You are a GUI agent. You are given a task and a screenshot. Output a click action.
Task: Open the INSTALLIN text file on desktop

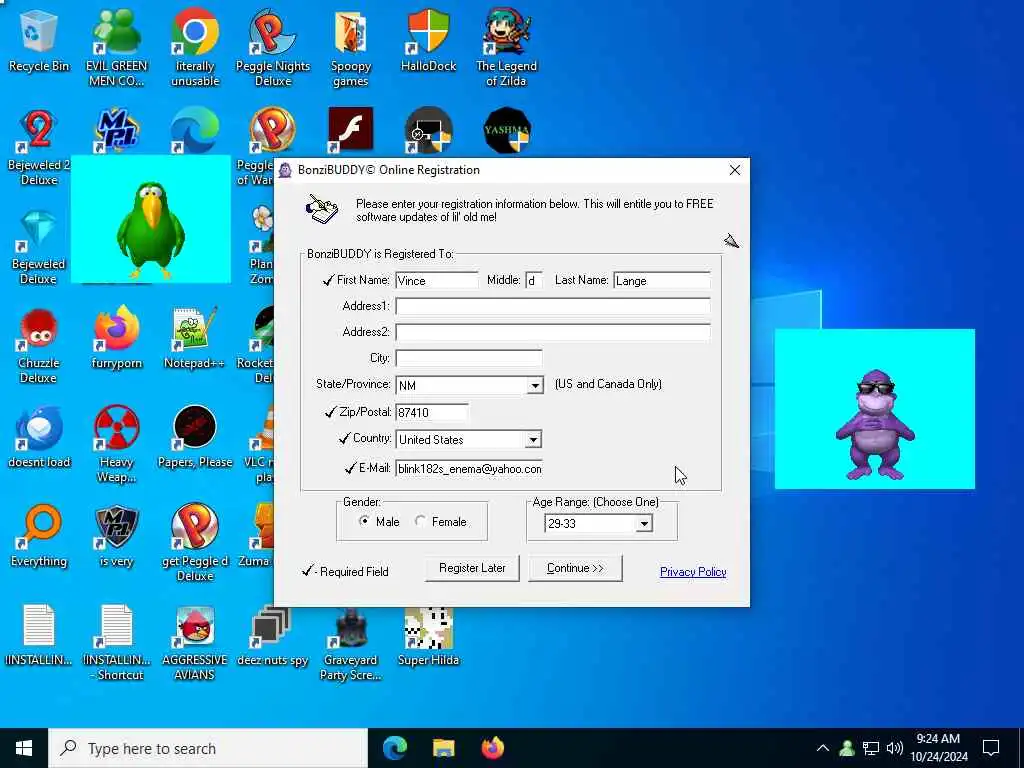[x=39, y=636]
